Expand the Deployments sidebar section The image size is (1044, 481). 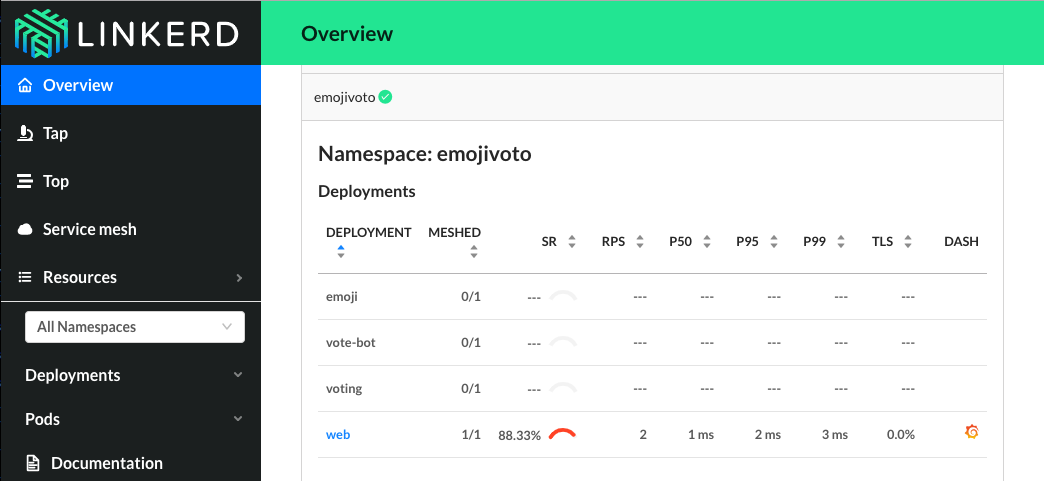coord(237,375)
